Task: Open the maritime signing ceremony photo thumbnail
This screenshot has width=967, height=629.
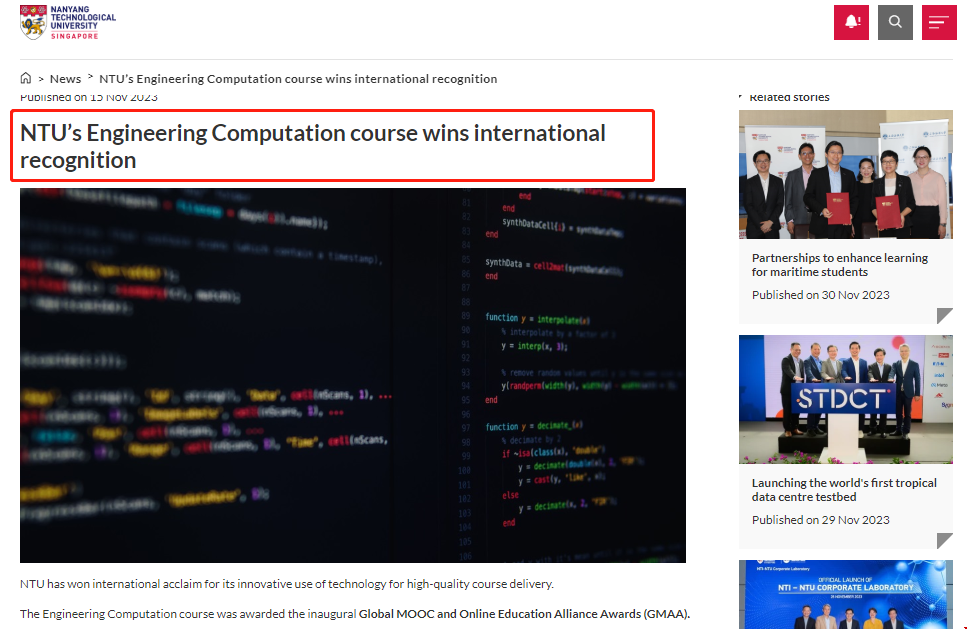Action: coord(845,174)
